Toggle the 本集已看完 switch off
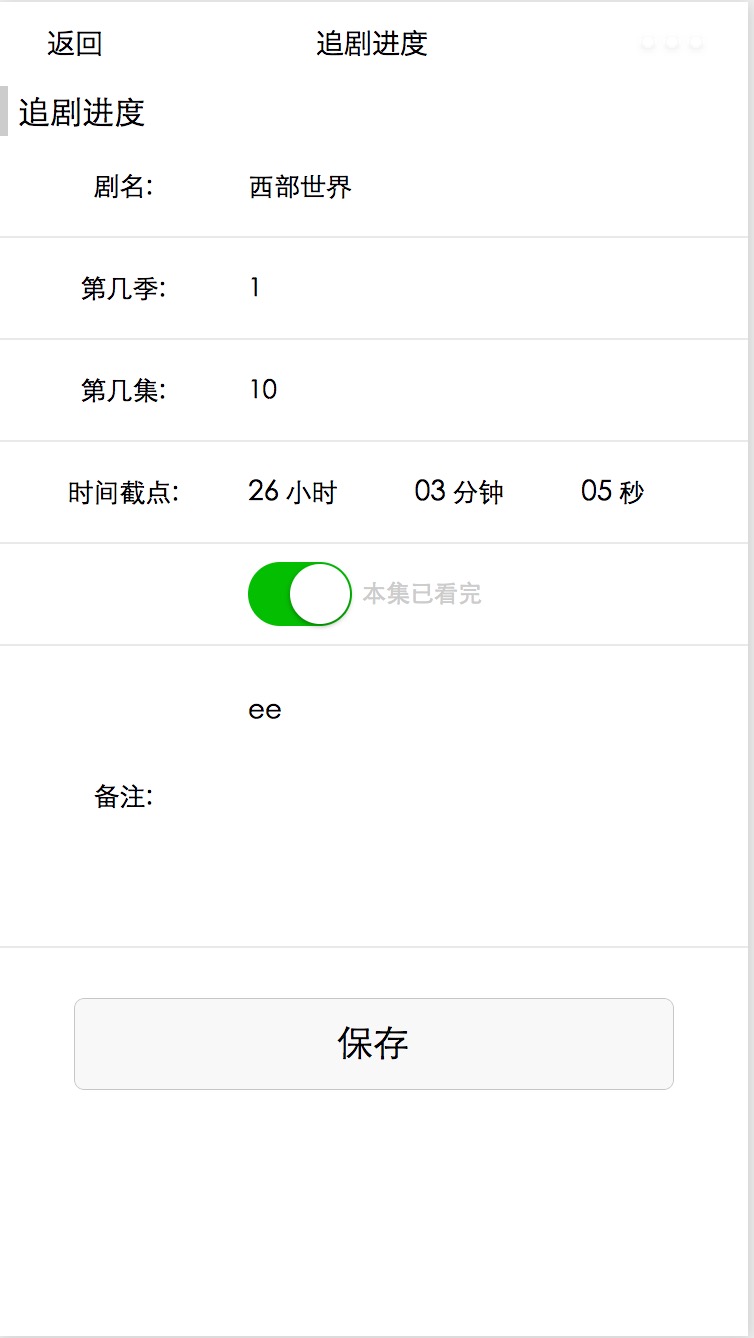The height and width of the screenshot is (1338, 754). click(x=299, y=594)
